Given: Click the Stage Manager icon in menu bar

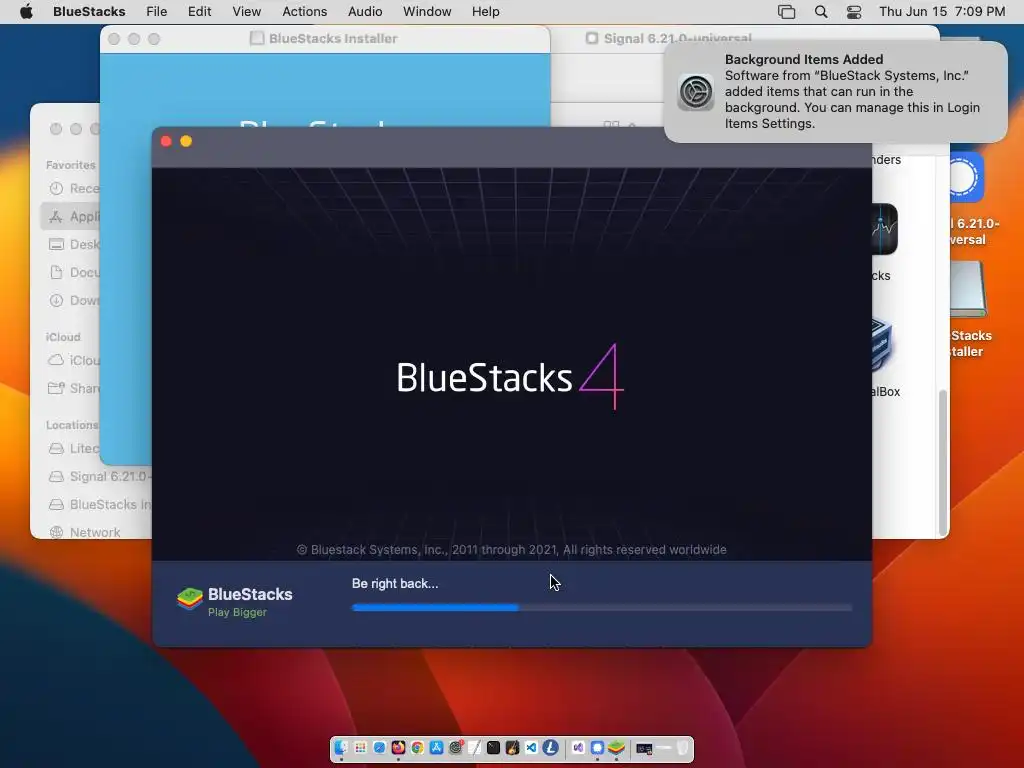Looking at the screenshot, I should tap(786, 12).
